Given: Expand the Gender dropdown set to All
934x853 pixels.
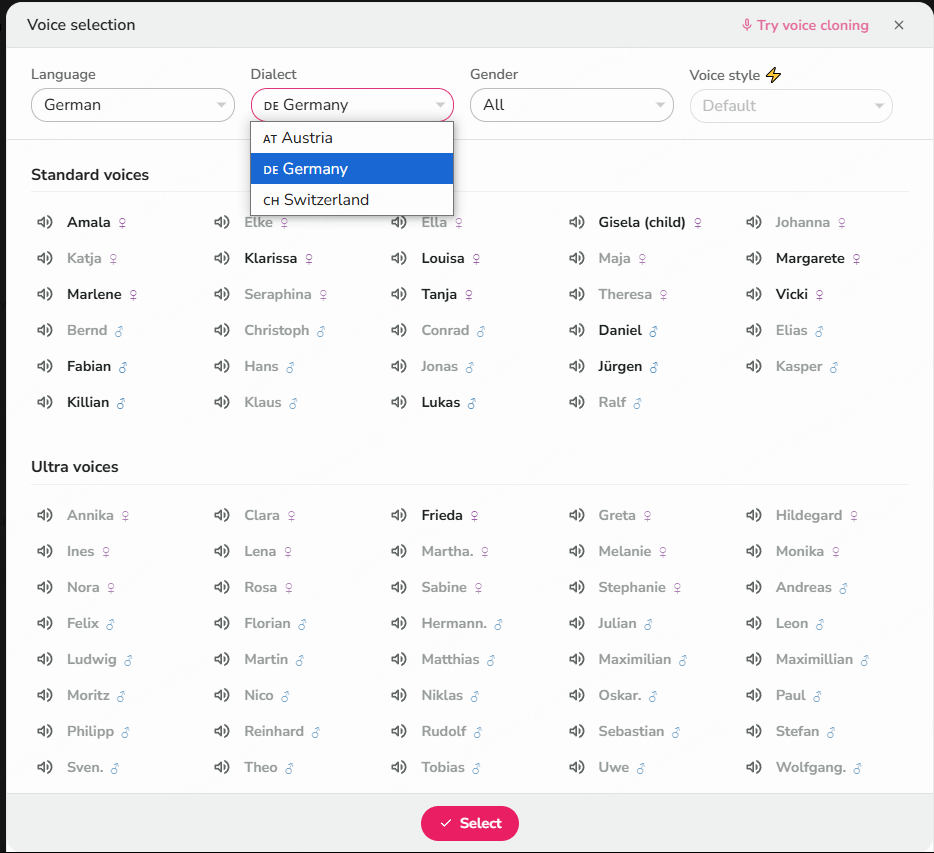Looking at the screenshot, I should (571, 105).
